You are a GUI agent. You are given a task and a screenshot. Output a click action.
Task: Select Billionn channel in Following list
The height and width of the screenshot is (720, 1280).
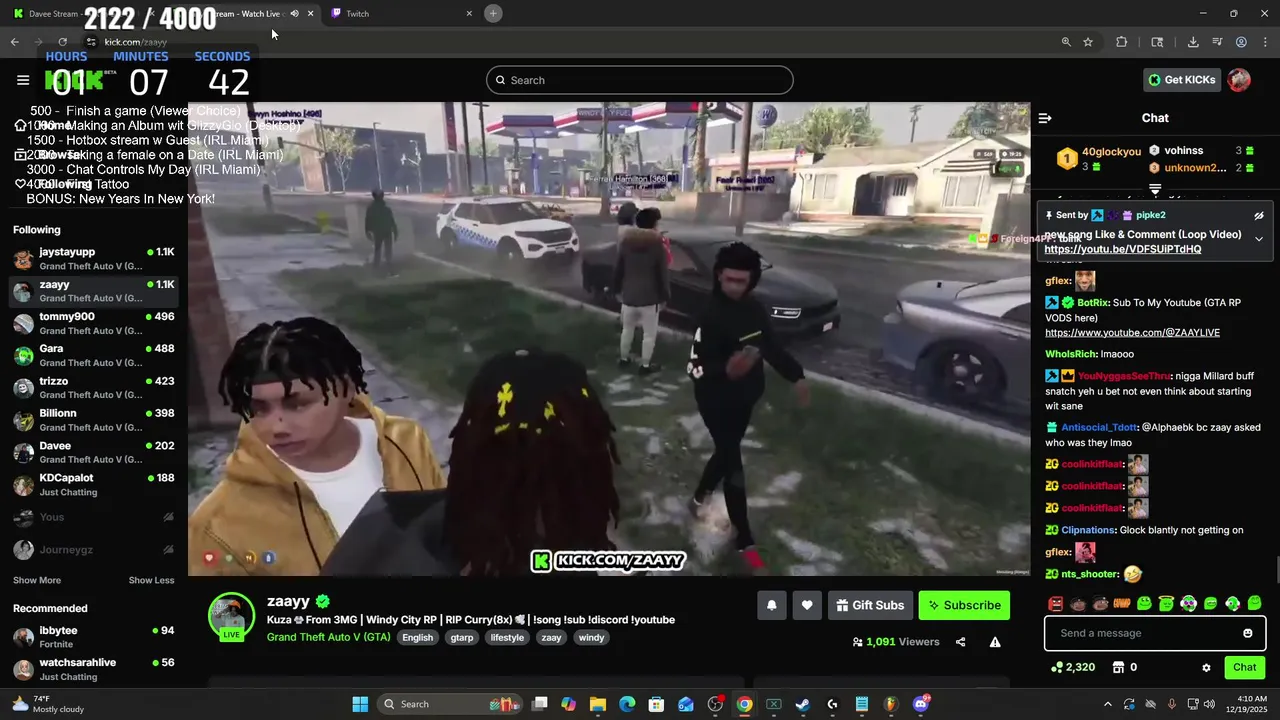coord(94,420)
